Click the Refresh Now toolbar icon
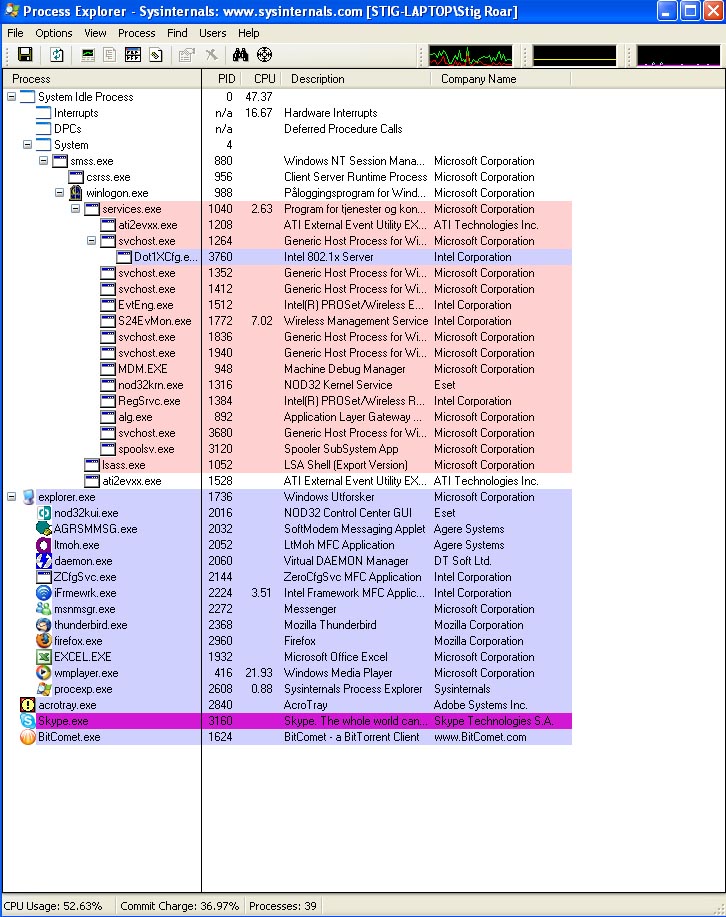726x917 pixels. (x=57, y=55)
